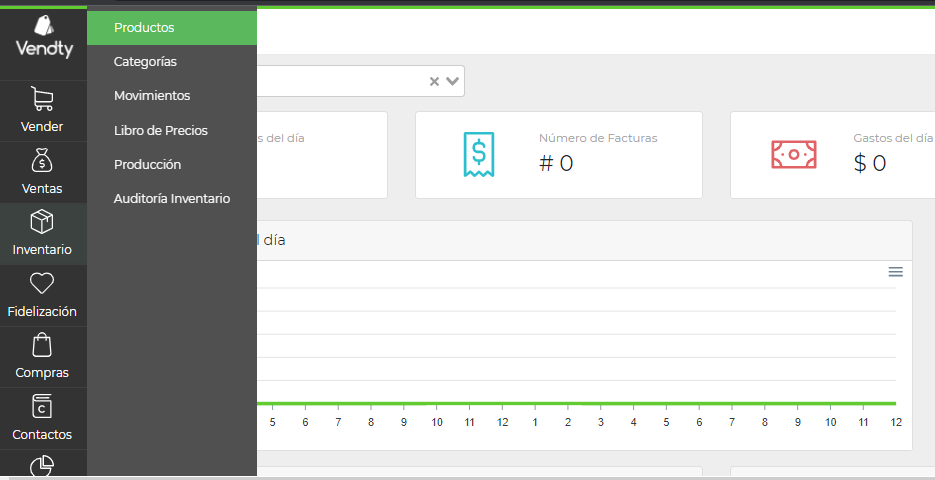Open the Contactos address book icon
Viewport: 935px width, 480px height.
42,406
